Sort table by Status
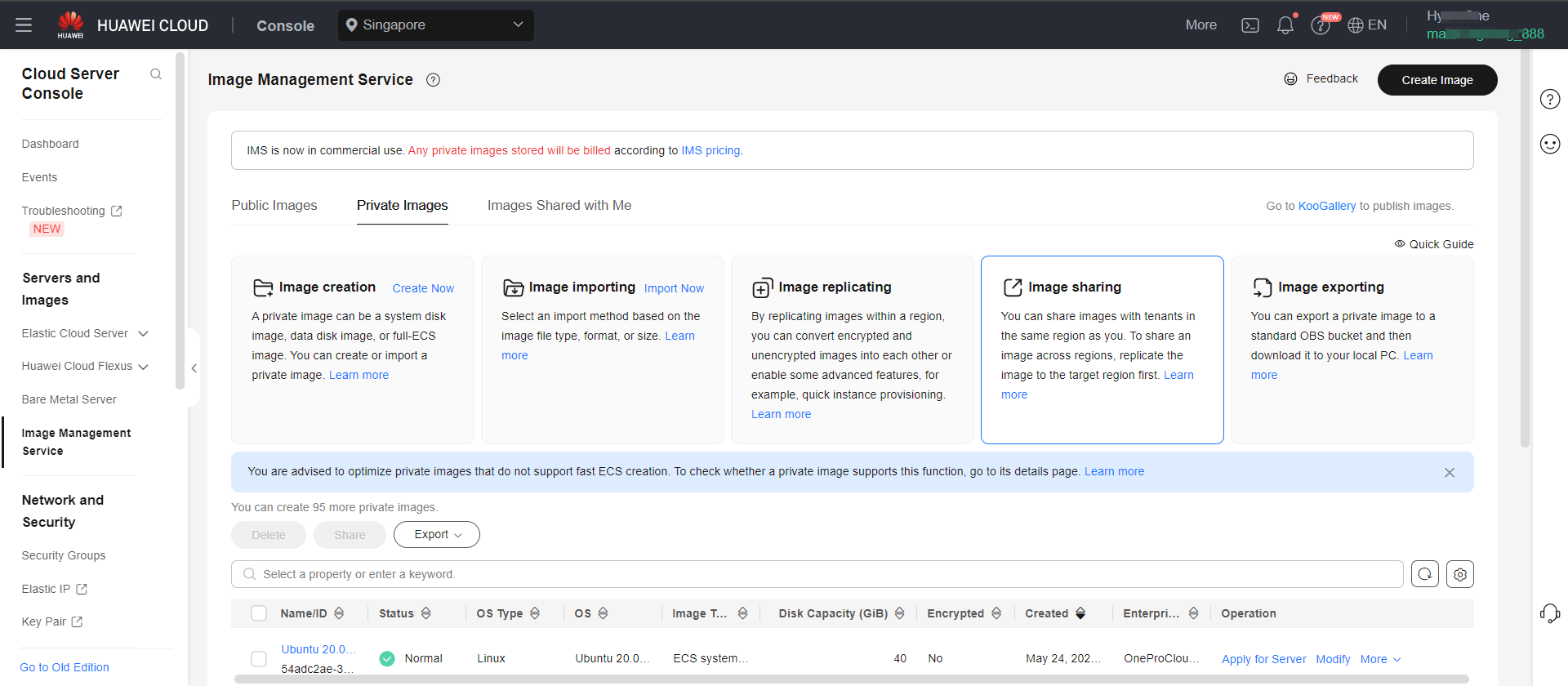Screen dimensions: 1568x686 point(425,613)
